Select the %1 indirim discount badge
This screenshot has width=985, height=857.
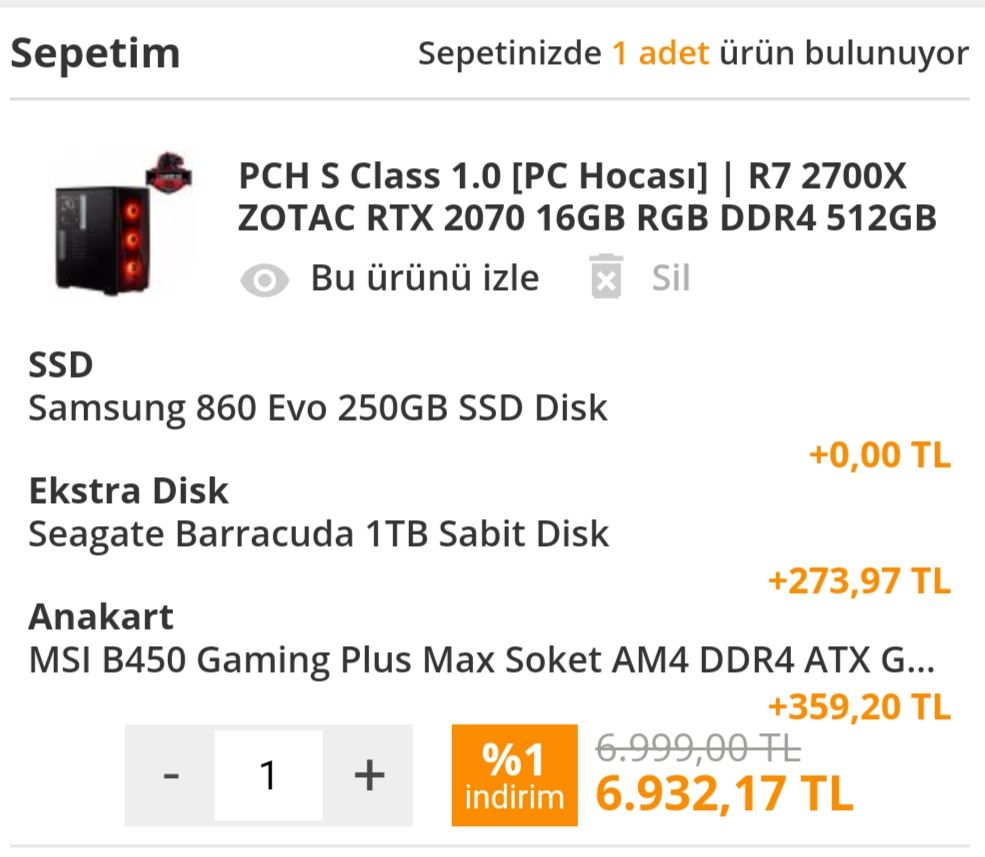tap(513, 775)
